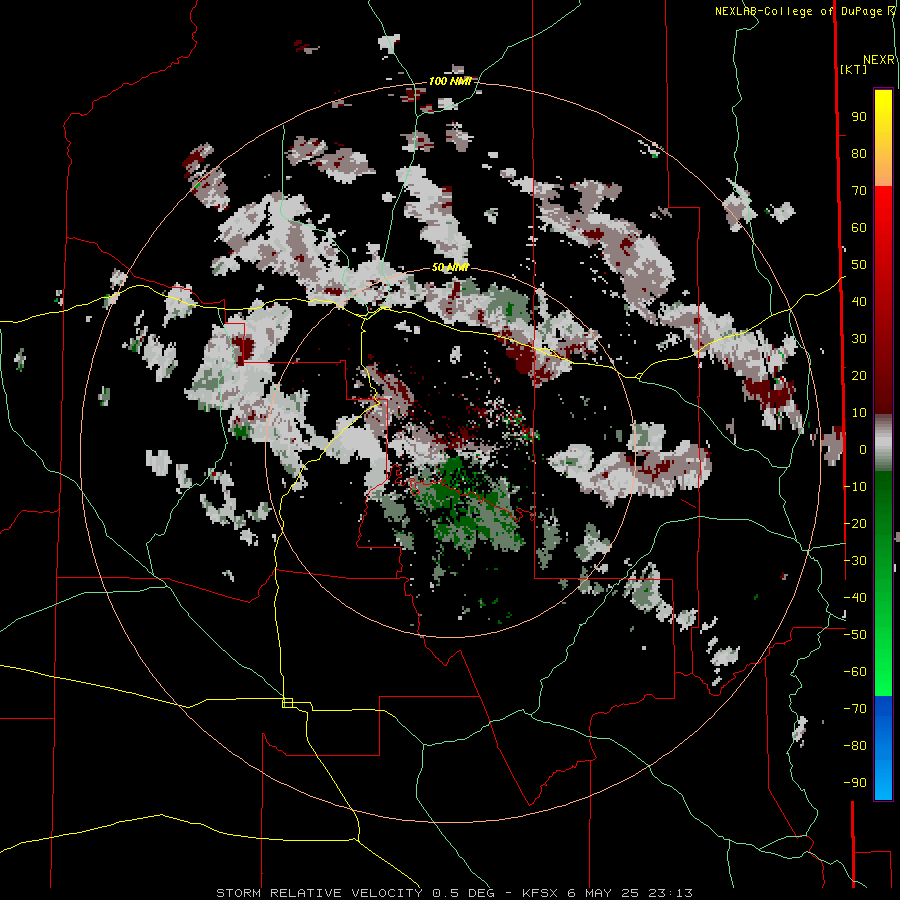Screen dimensions: 900x900
Task: Click the 70 value on velocity scale
Action: click(x=859, y=191)
